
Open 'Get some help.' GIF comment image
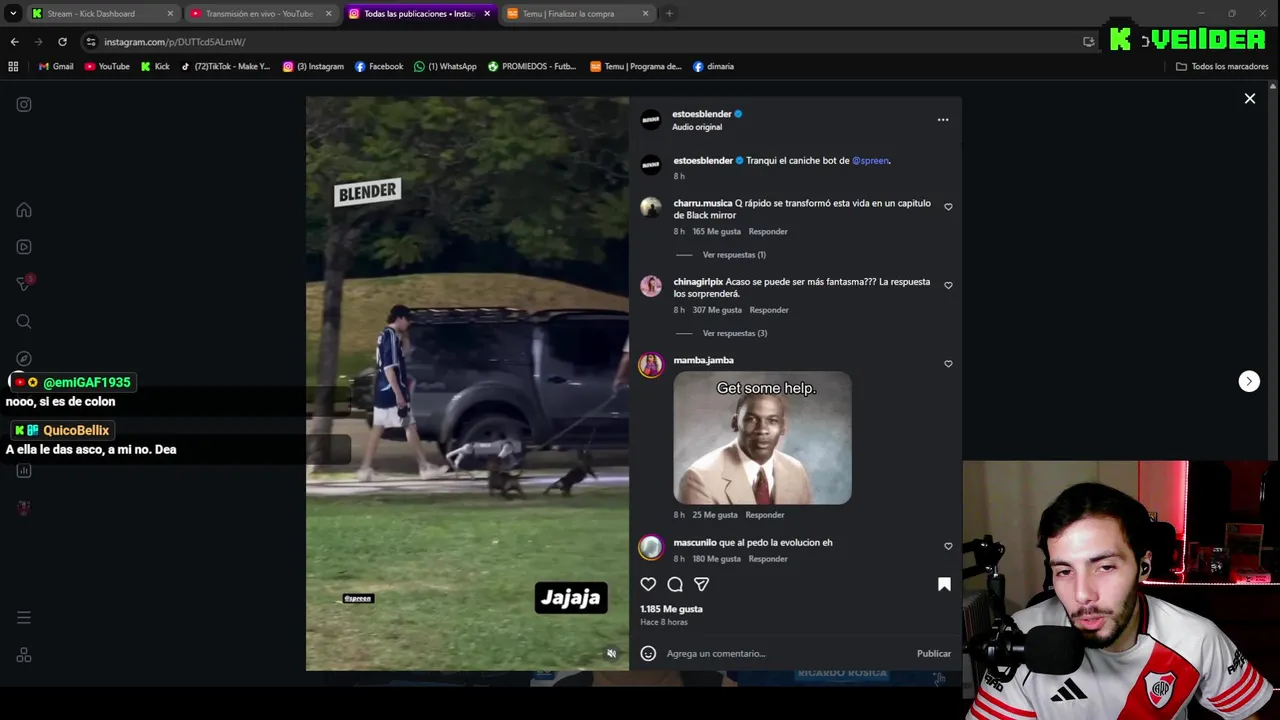pyautogui.click(x=762, y=438)
